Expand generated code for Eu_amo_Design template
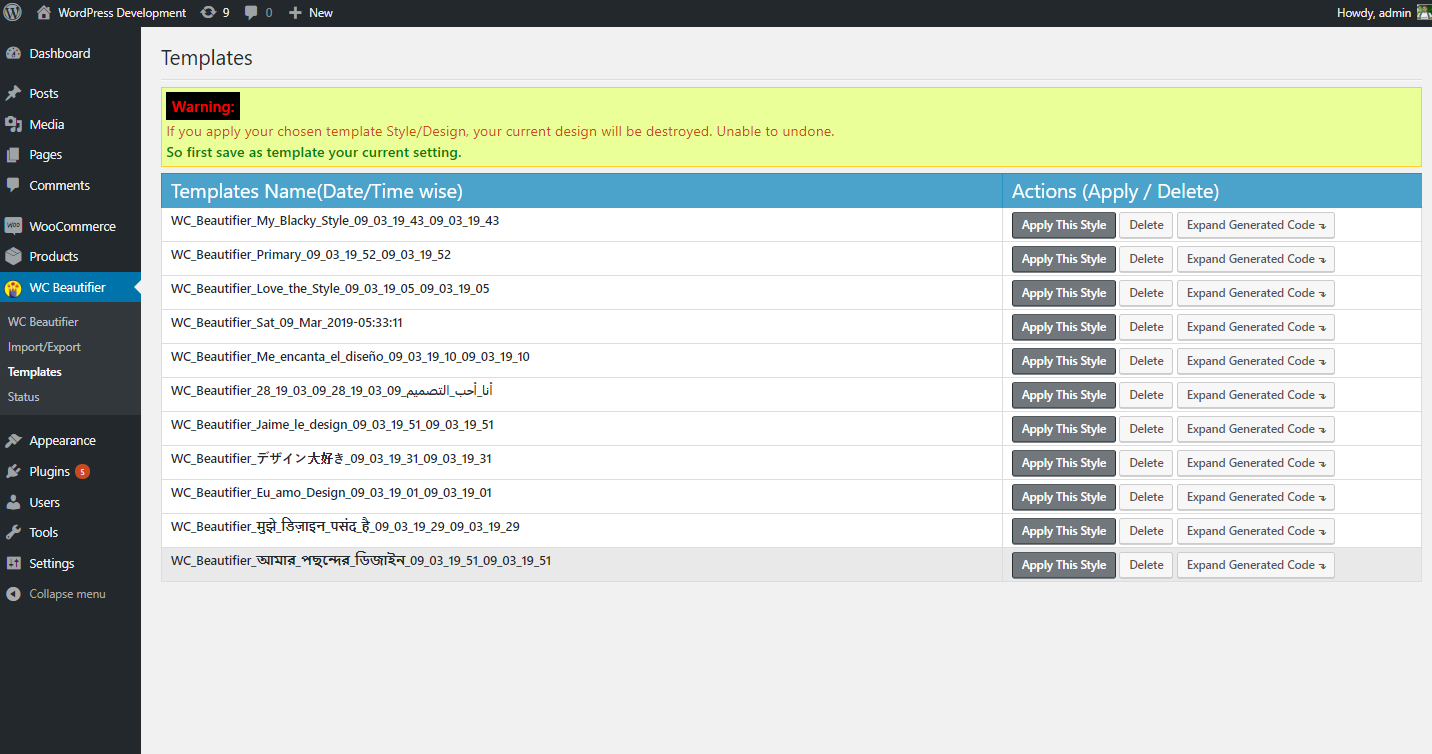 1256,497
